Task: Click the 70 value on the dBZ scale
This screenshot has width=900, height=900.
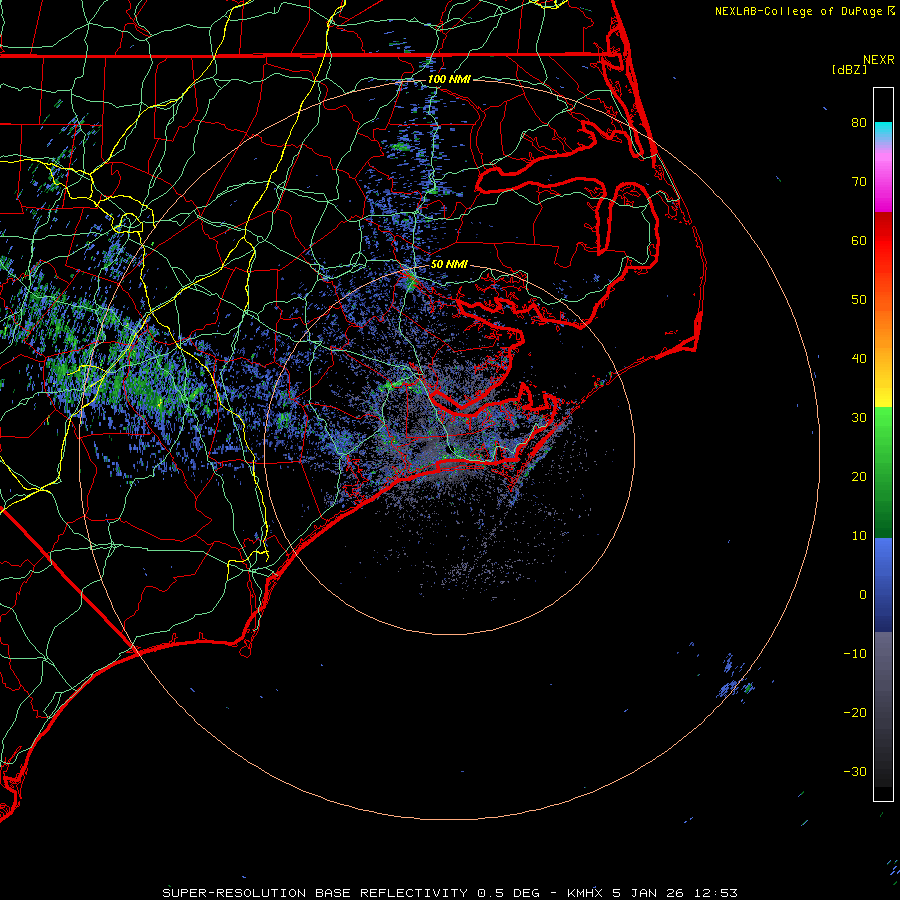Action: [859, 182]
